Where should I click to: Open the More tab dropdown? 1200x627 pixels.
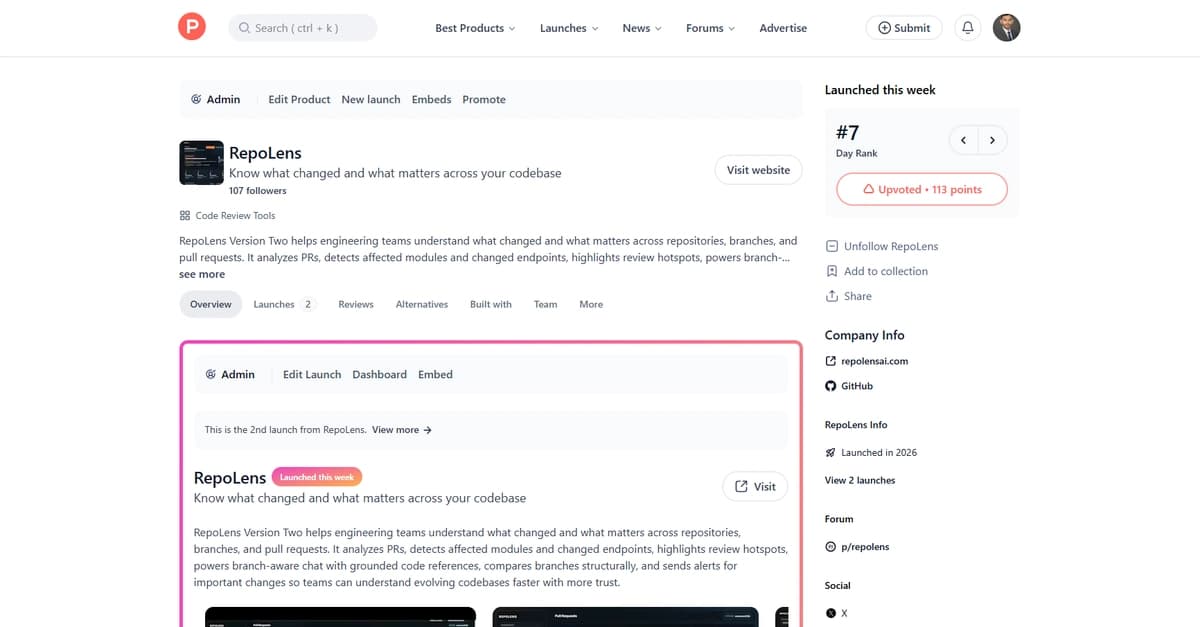[590, 304]
